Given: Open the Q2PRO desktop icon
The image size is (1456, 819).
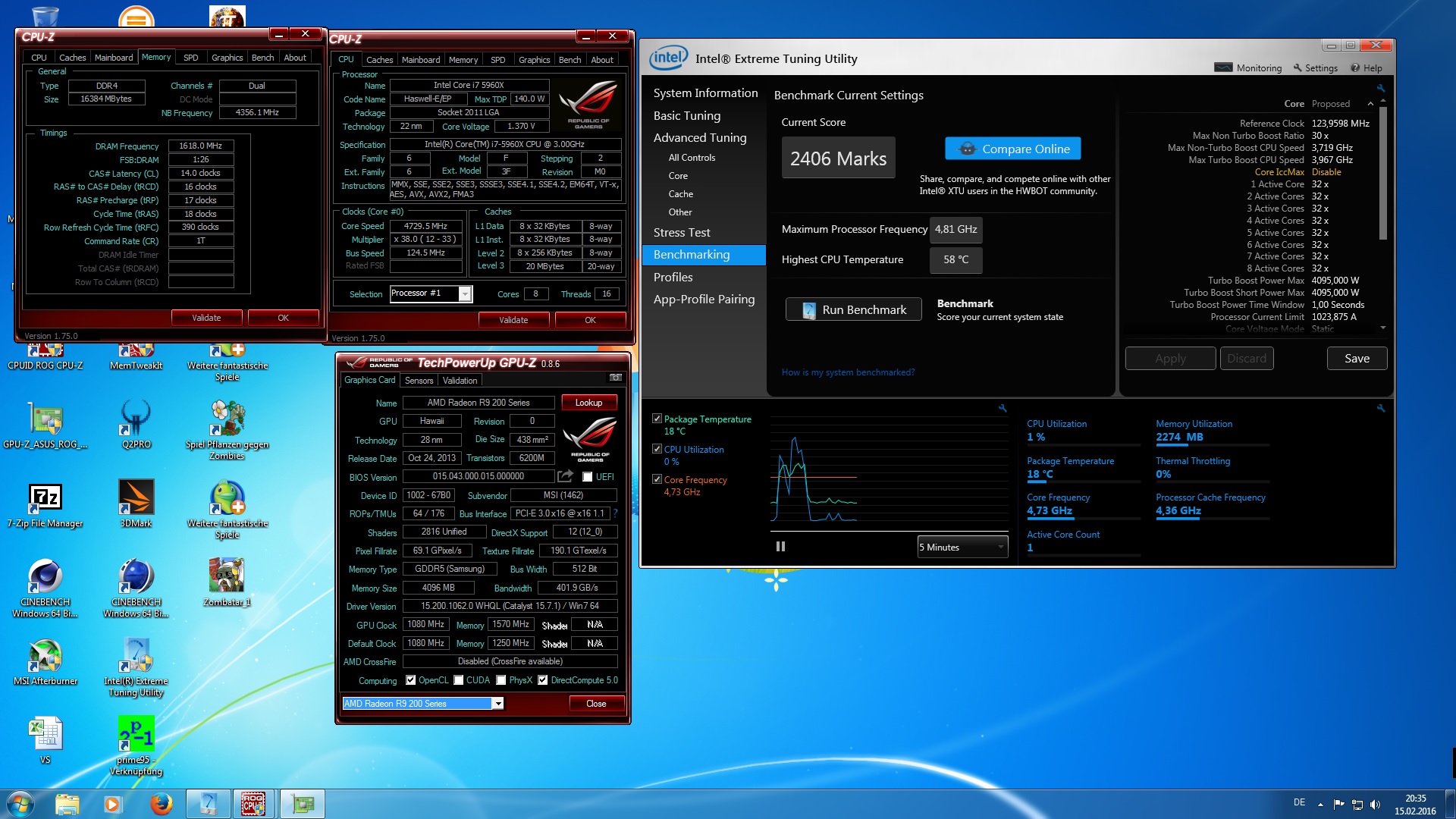Looking at the screenshot, I should click(136, 425).
